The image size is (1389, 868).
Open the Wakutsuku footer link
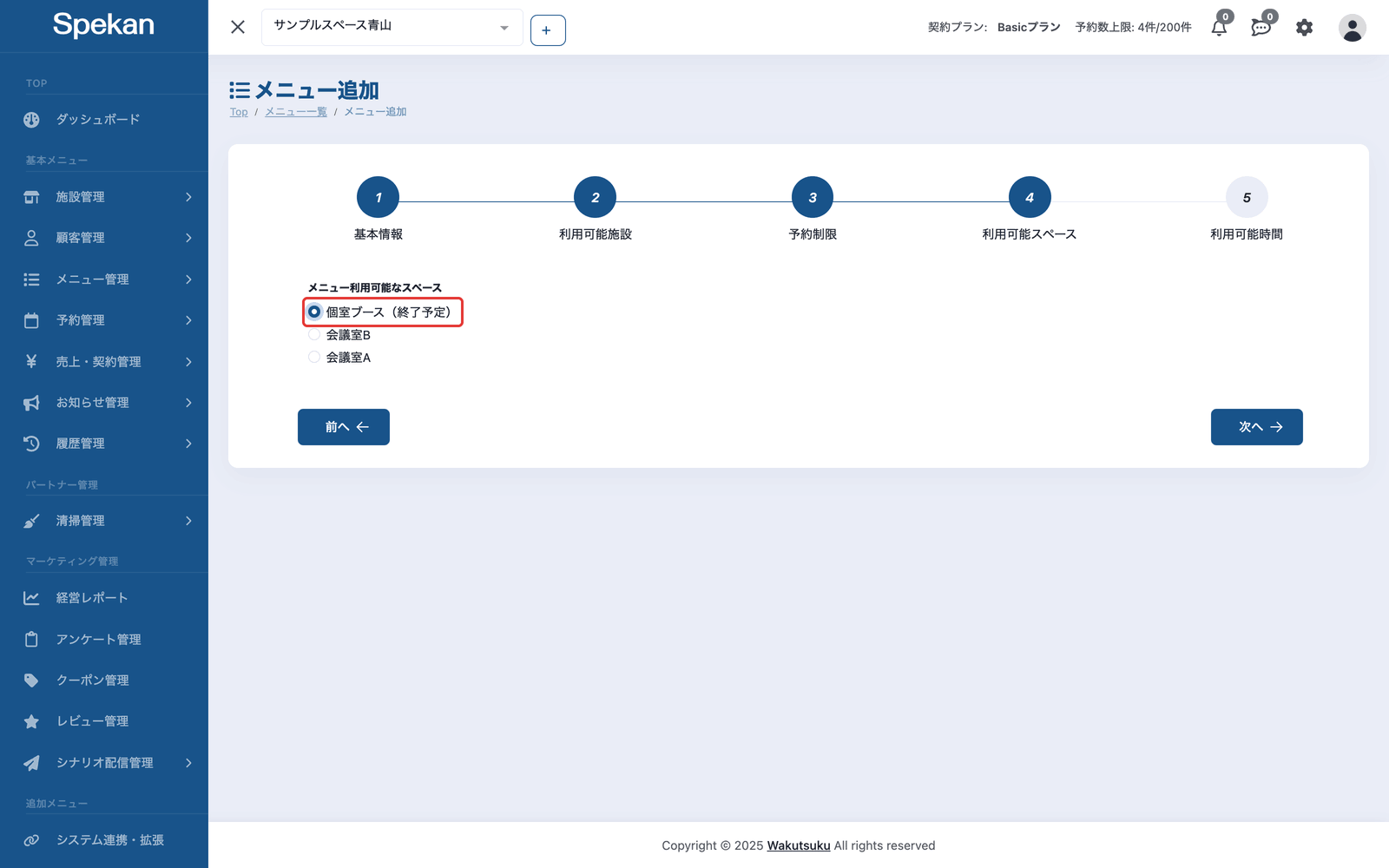[x=799, y=845]
